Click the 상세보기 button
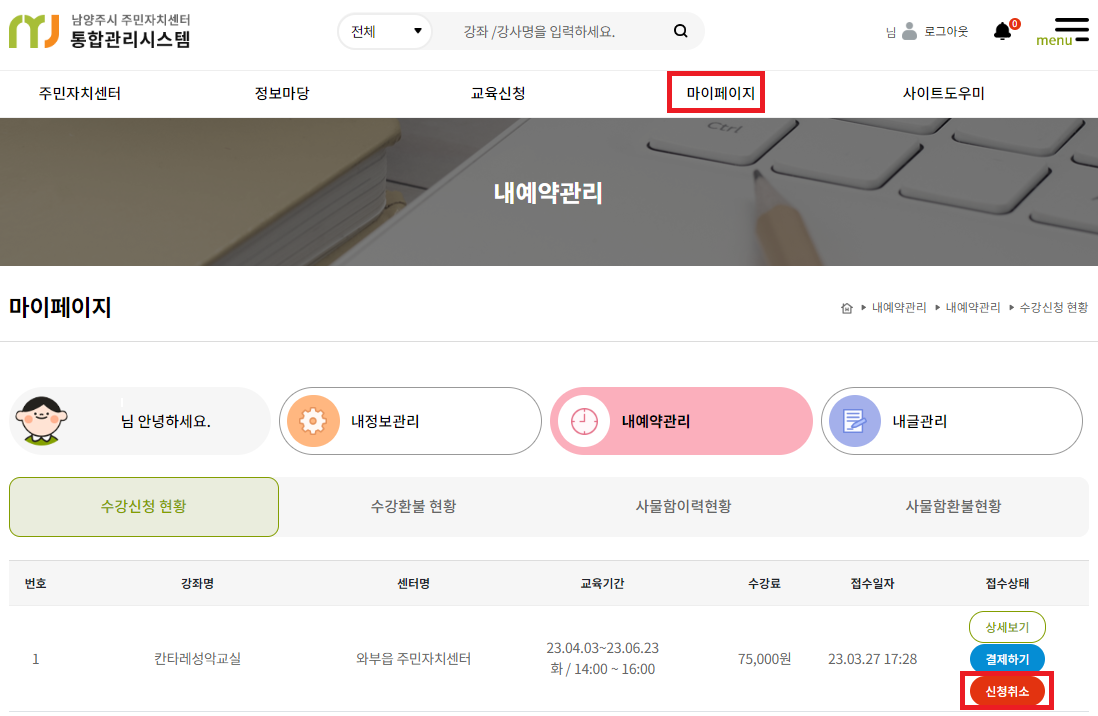This screenshot has width=1098, height=716. pos(1007,628)
